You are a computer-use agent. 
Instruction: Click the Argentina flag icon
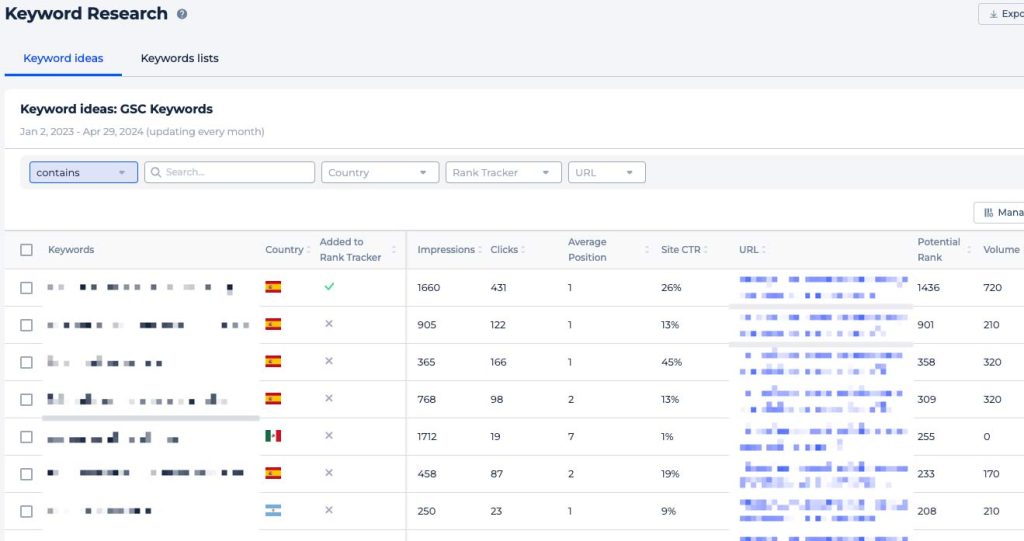[x=273, y=510]
